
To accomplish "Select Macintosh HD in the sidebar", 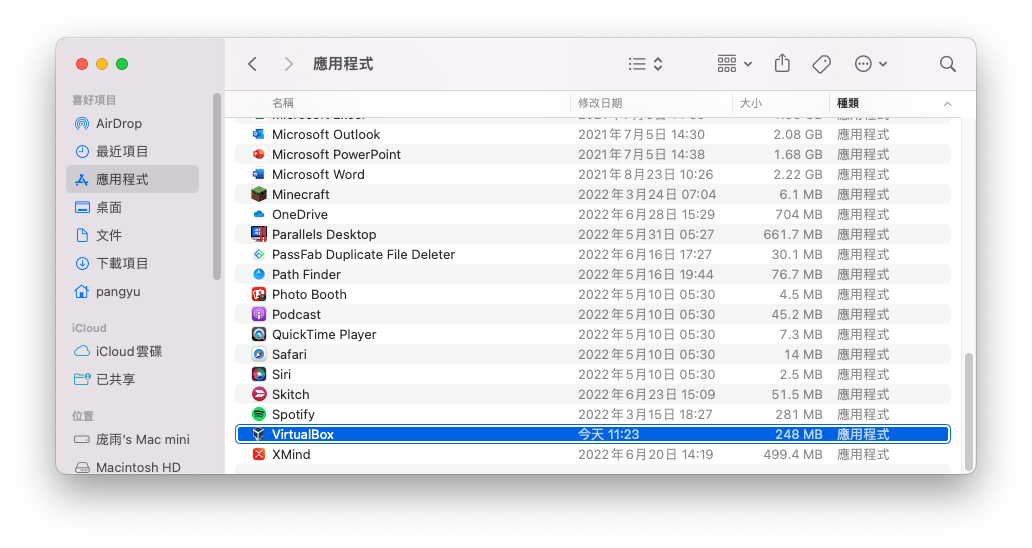I will click(132, 467).
